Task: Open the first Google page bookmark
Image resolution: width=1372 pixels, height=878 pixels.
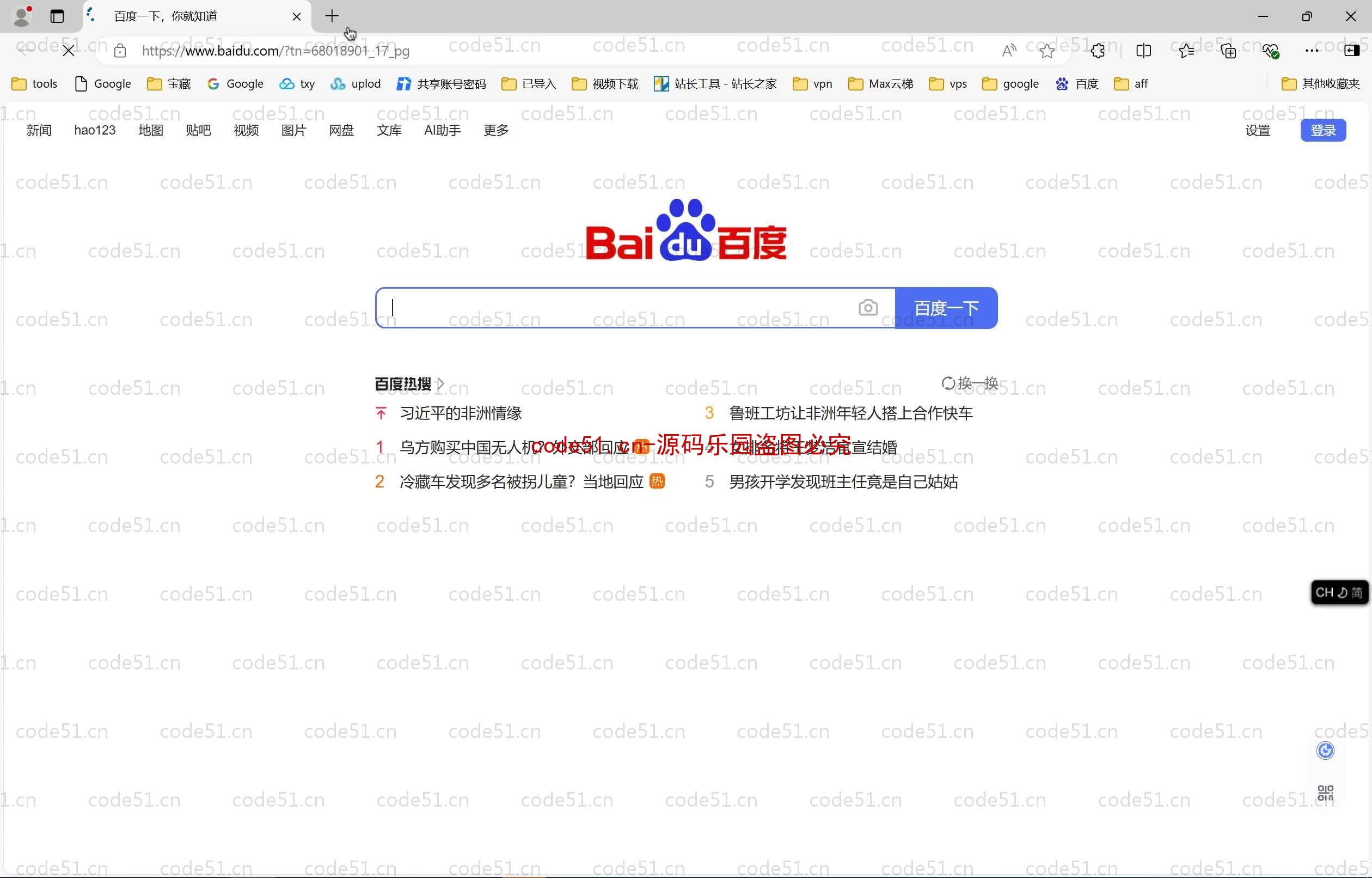Action: coord(103,84)
